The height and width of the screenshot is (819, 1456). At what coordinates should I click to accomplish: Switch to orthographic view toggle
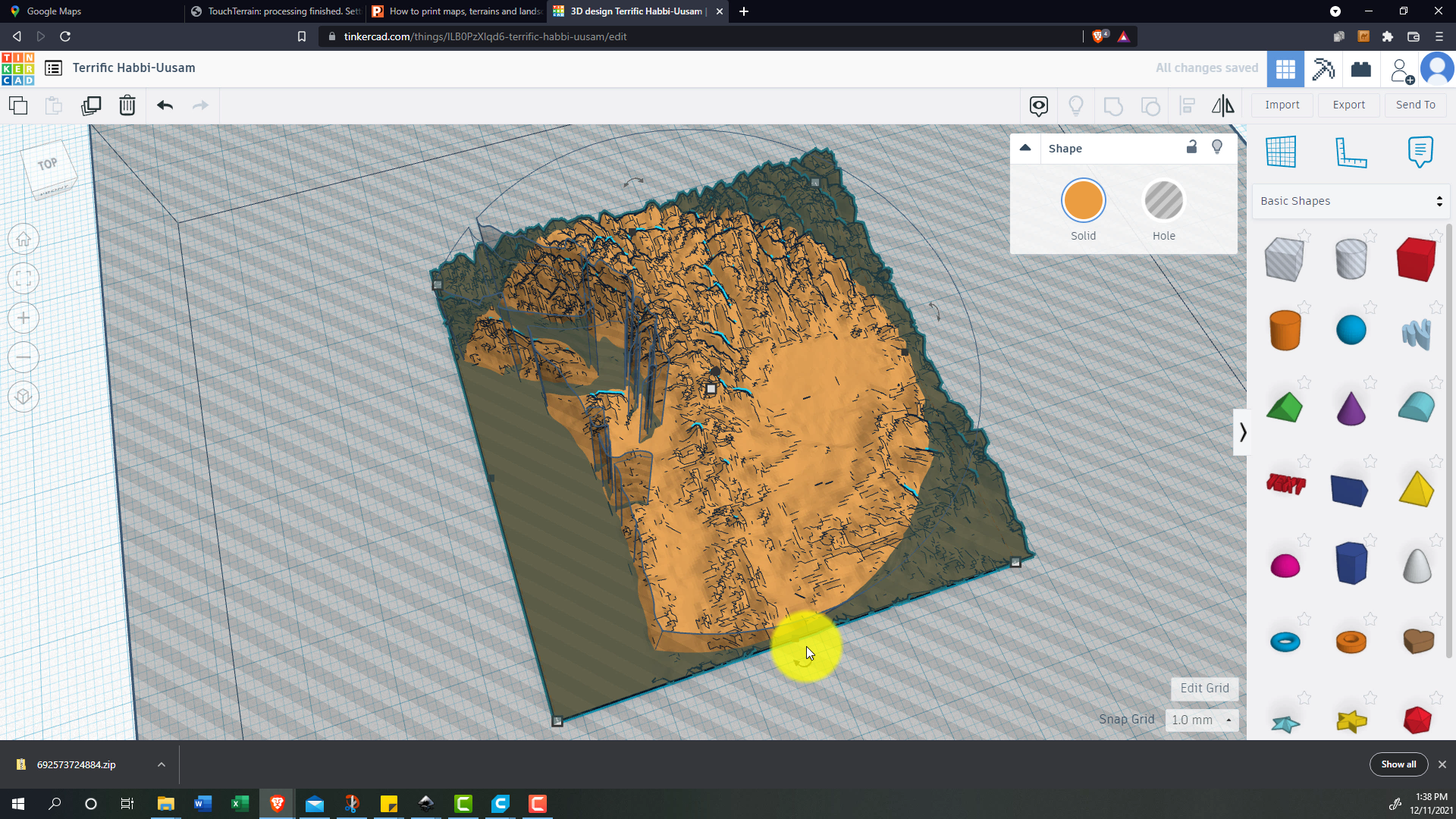(24, 397)
